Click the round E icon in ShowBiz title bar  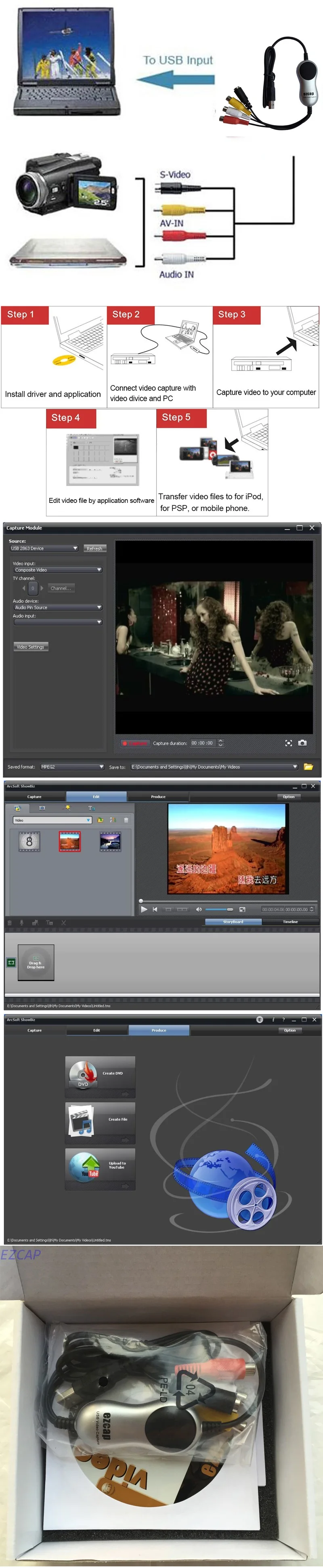(x=260, y=1019)
